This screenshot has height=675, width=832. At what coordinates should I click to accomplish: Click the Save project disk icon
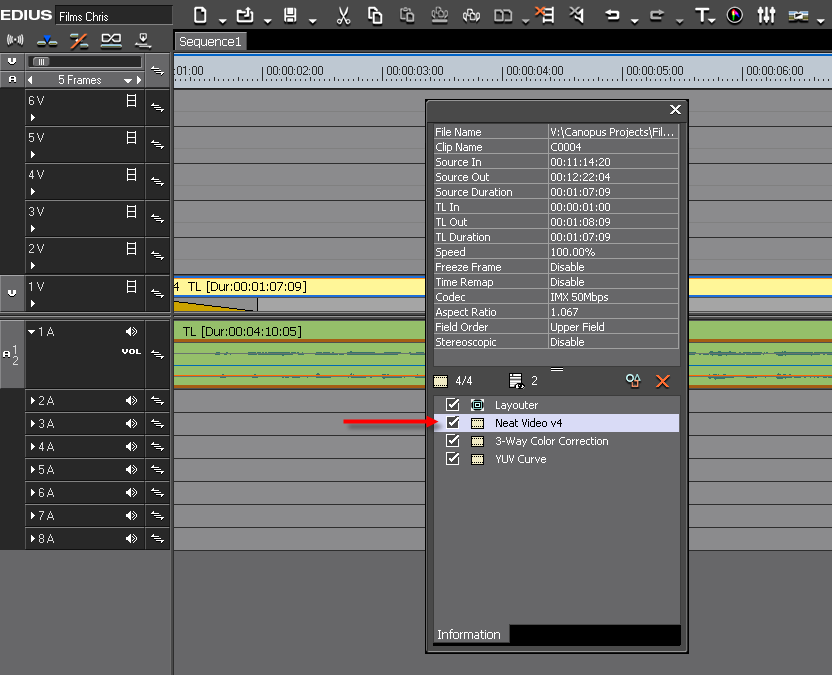point(290,15)
